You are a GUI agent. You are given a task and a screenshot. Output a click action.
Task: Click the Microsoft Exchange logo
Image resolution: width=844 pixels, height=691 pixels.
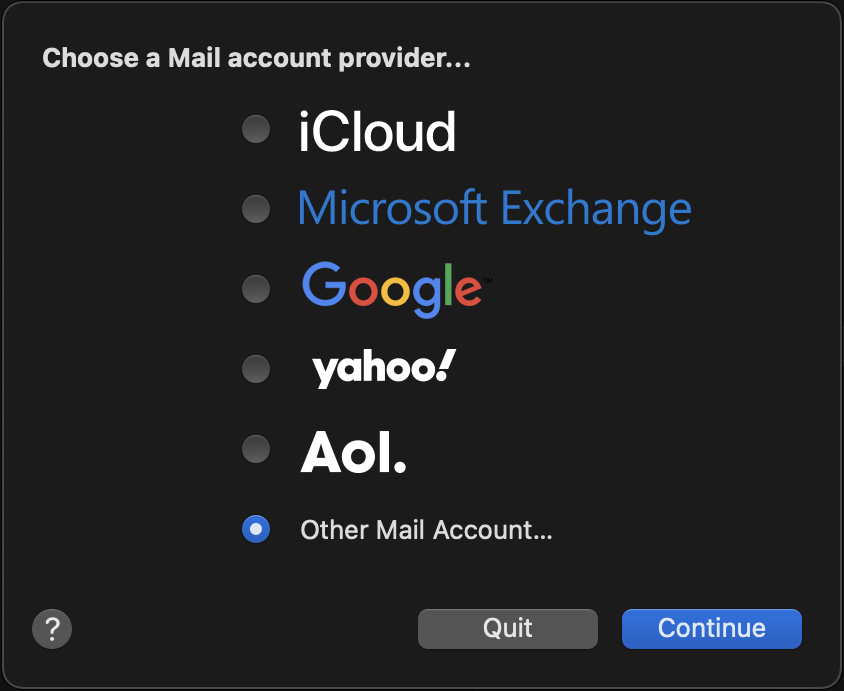494,209
